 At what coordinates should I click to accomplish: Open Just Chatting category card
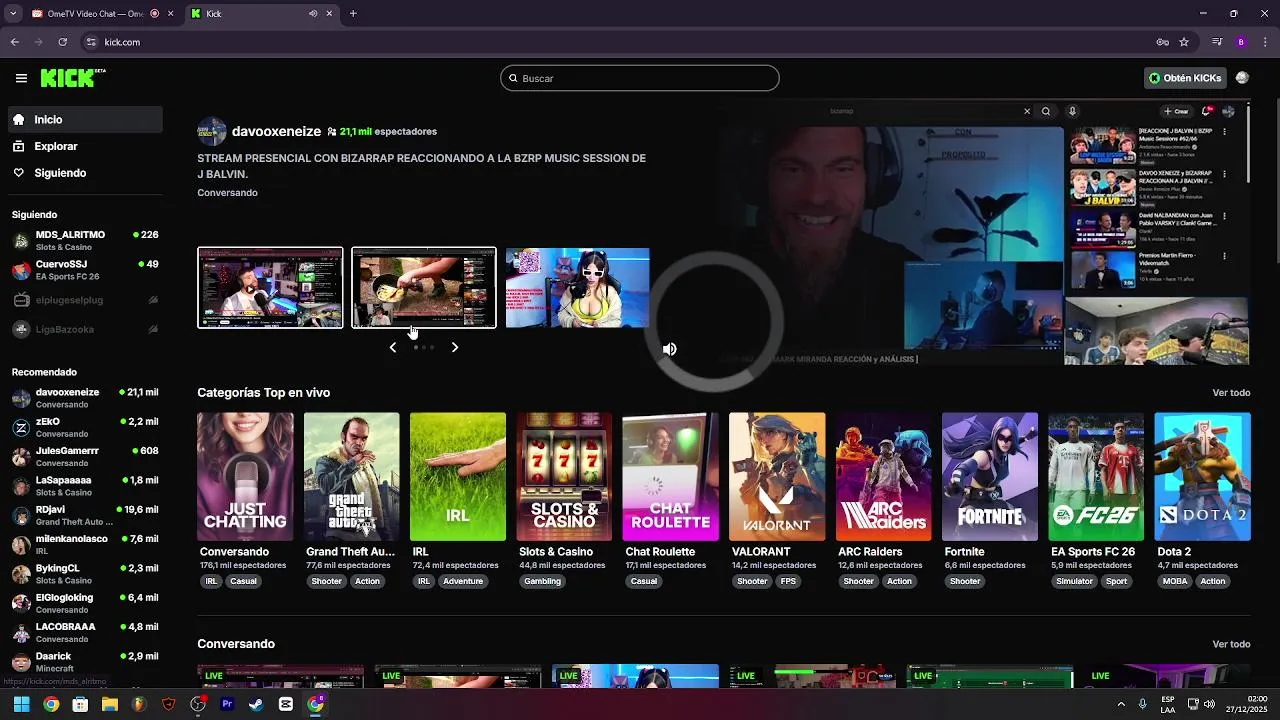245,477
